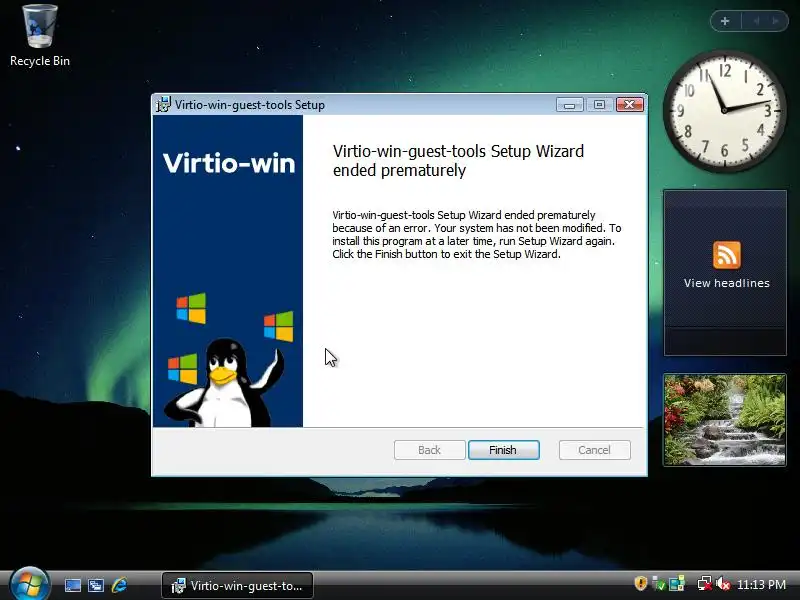Click the muted volume tray icon
The image size is (800, 600).
click(x=723, y=583)
